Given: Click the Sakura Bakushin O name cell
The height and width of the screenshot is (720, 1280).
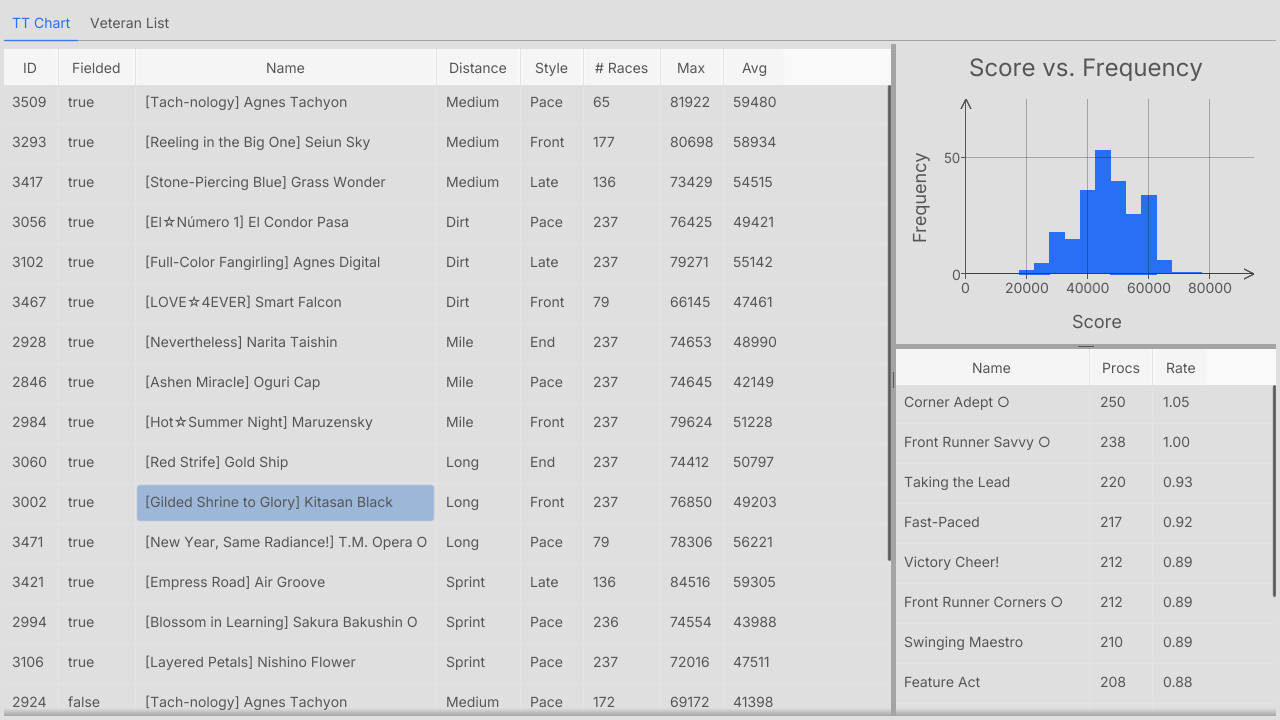Looking at the screenshot, I should [286, 622].
